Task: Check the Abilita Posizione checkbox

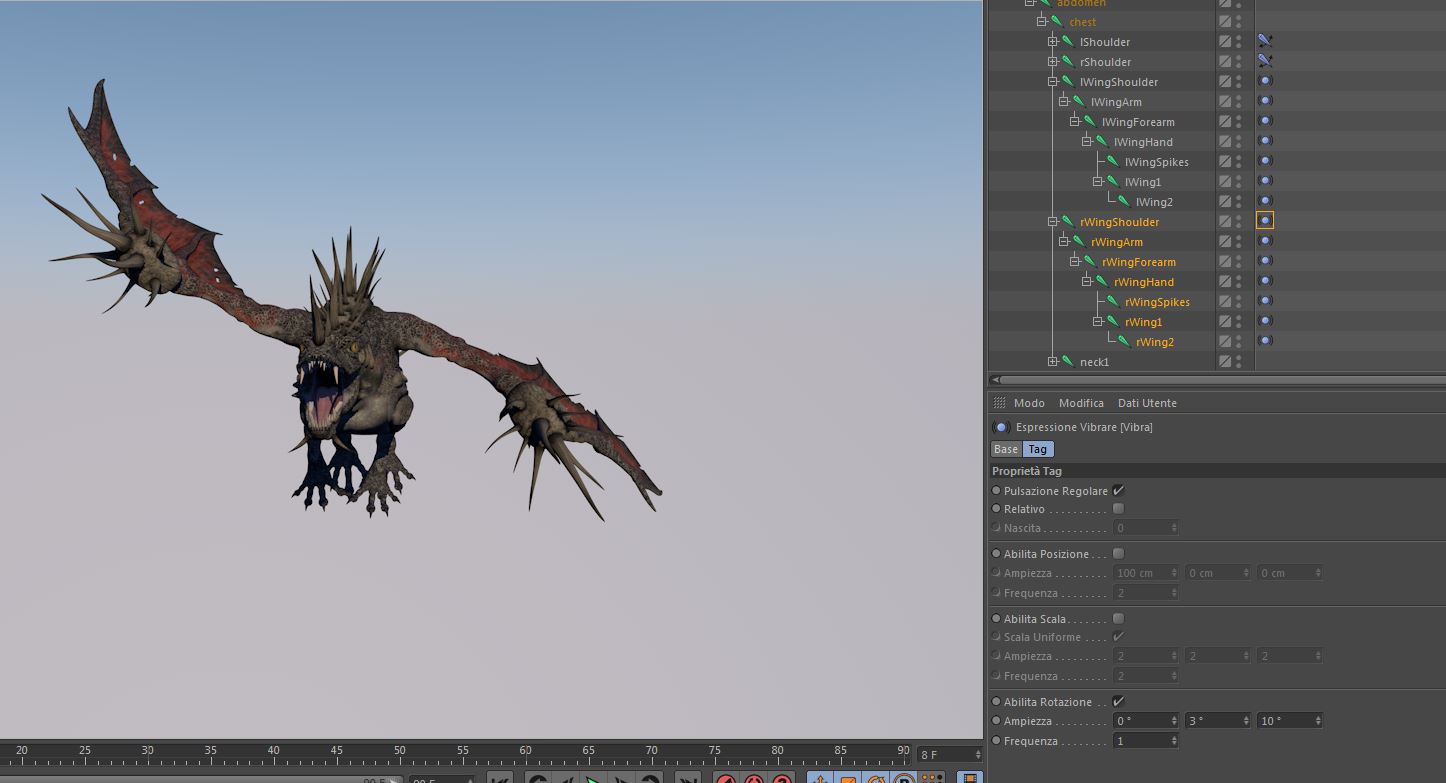Action: tap(1118, 554)
